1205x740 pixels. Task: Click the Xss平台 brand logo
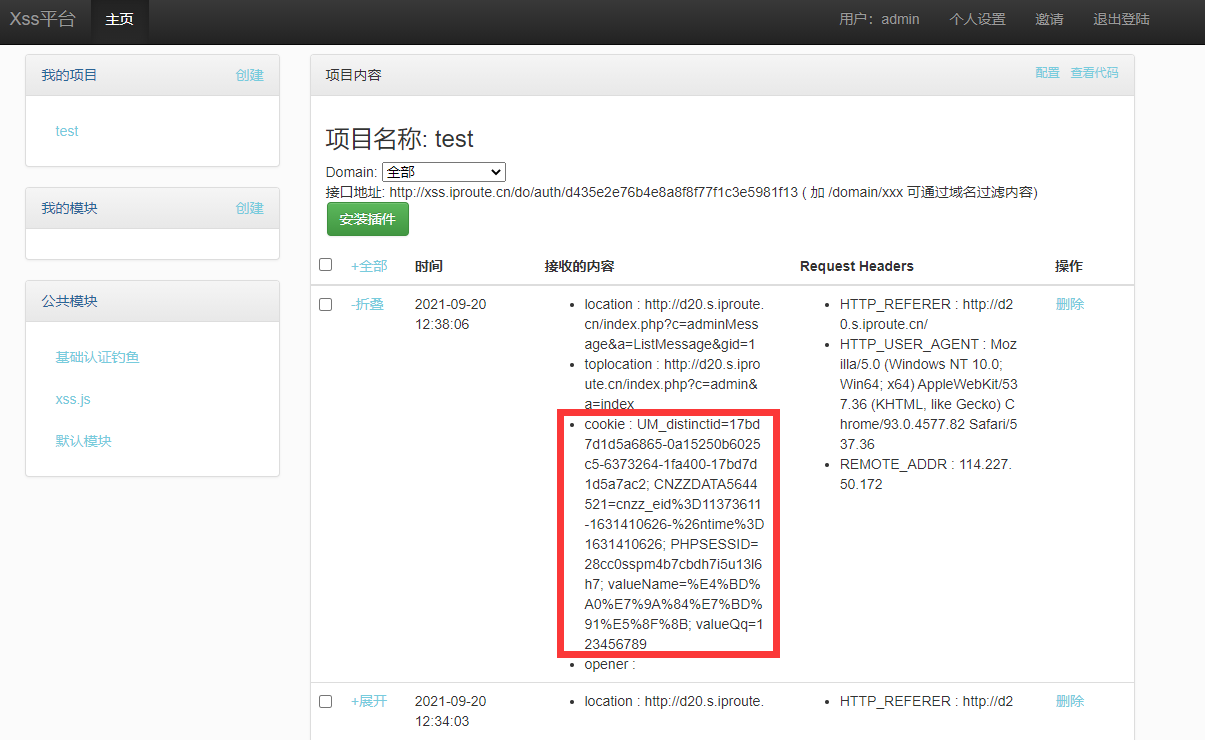(42, 19)
